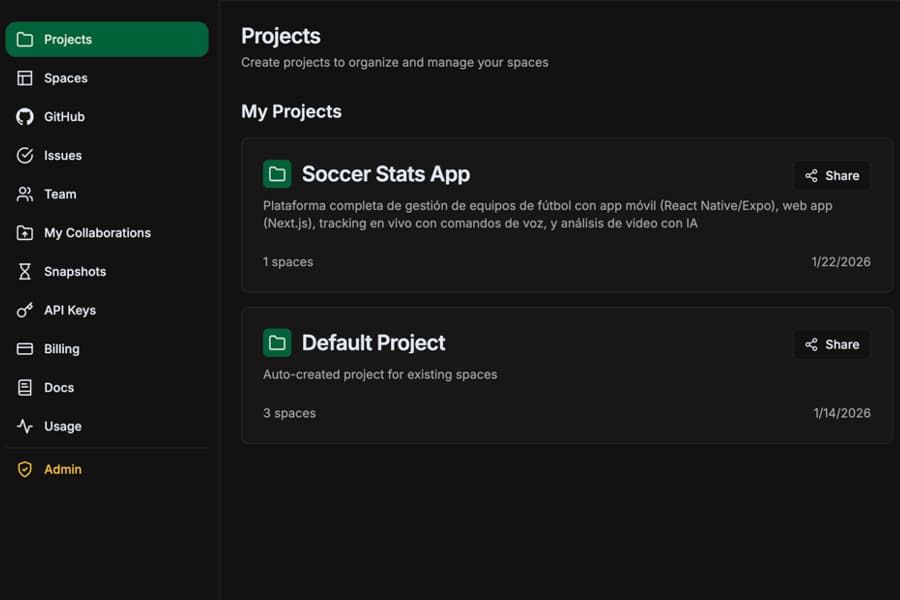This screenshot has height=600, width=900.
Task: Click the GitHub icon in the sidebar
Action: click(25, 116)
